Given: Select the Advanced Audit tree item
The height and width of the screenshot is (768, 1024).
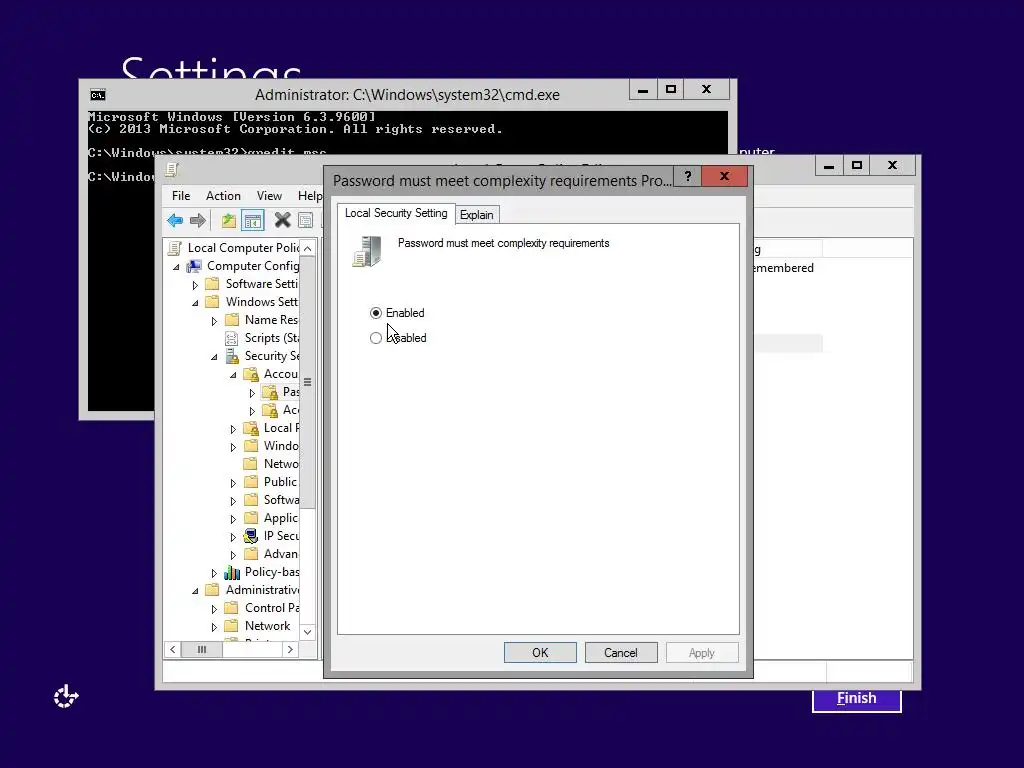Looking at the screenshot, I should (x=281, y=554).
